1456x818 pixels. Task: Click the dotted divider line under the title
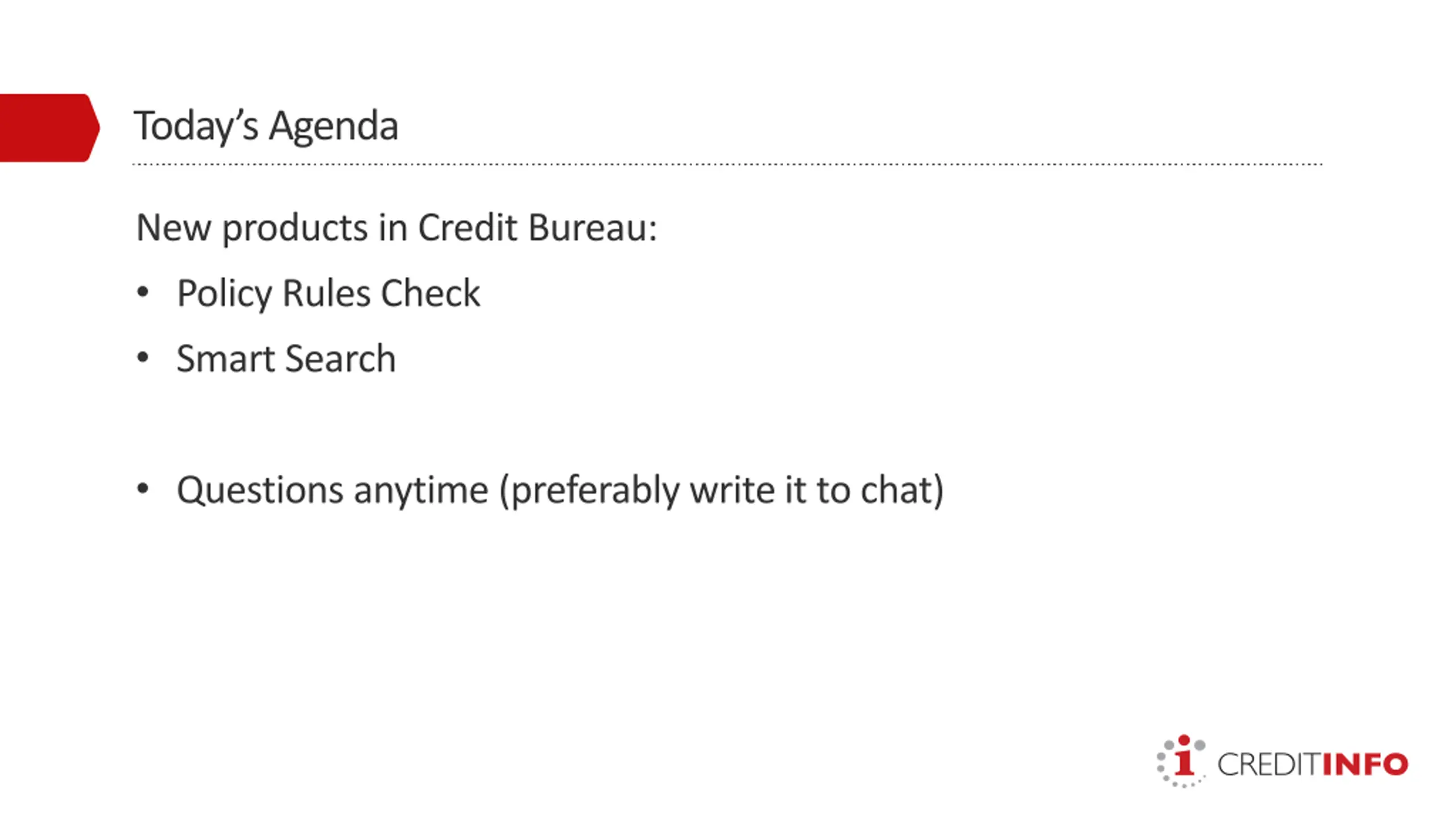click(x=727, y=164)
